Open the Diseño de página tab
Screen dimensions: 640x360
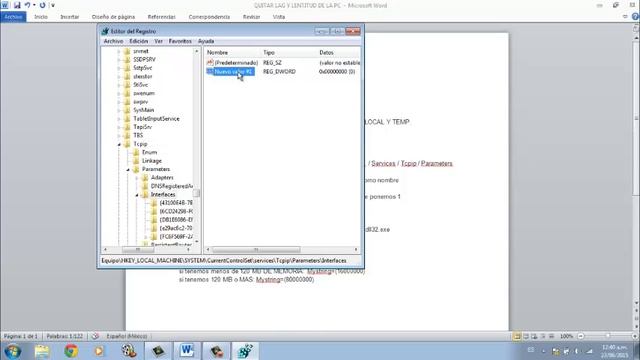(x=113, y=17)
